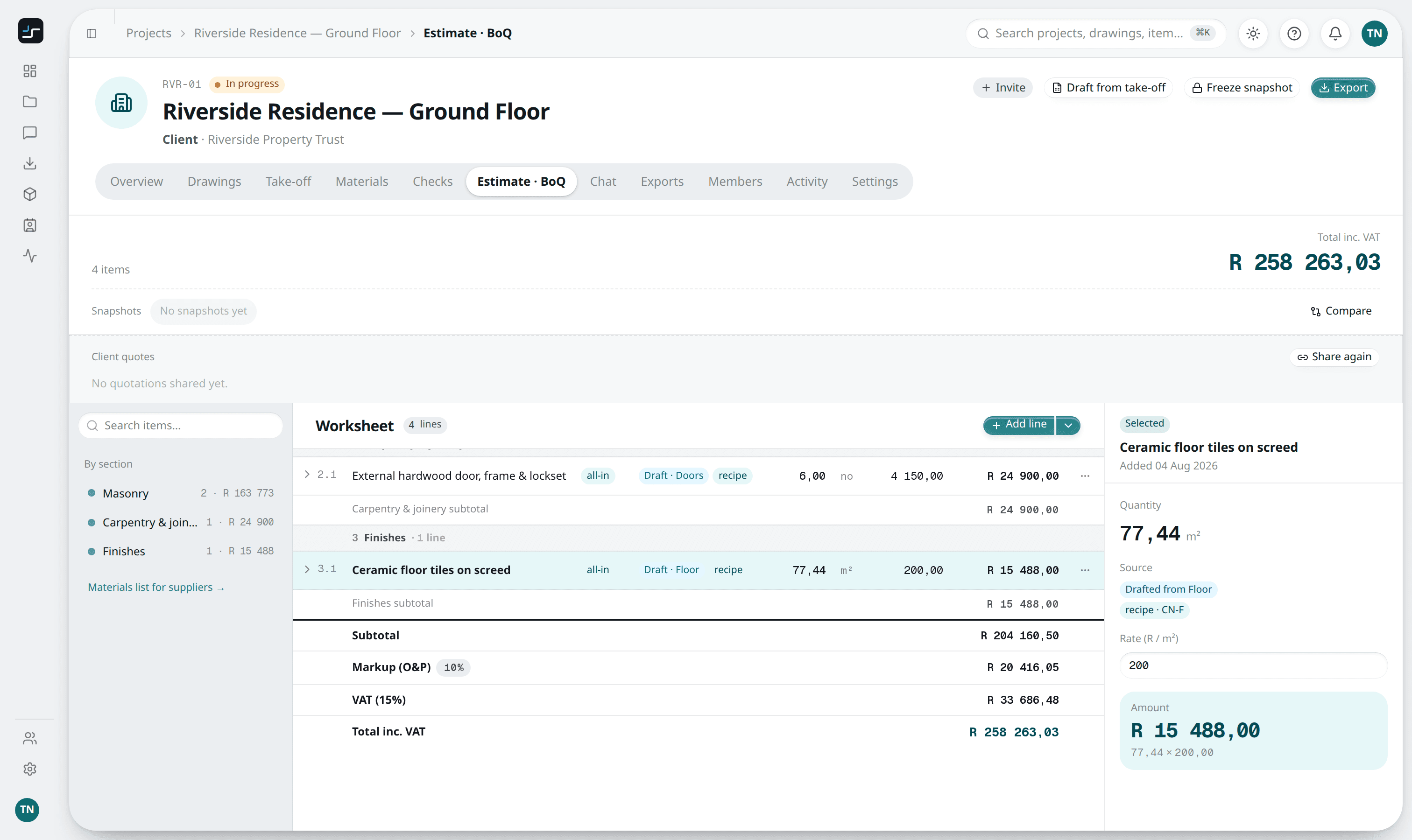This screenshot has width=1412, height=840.
Task: Open the download icon in sidebar
Action: 30,164
